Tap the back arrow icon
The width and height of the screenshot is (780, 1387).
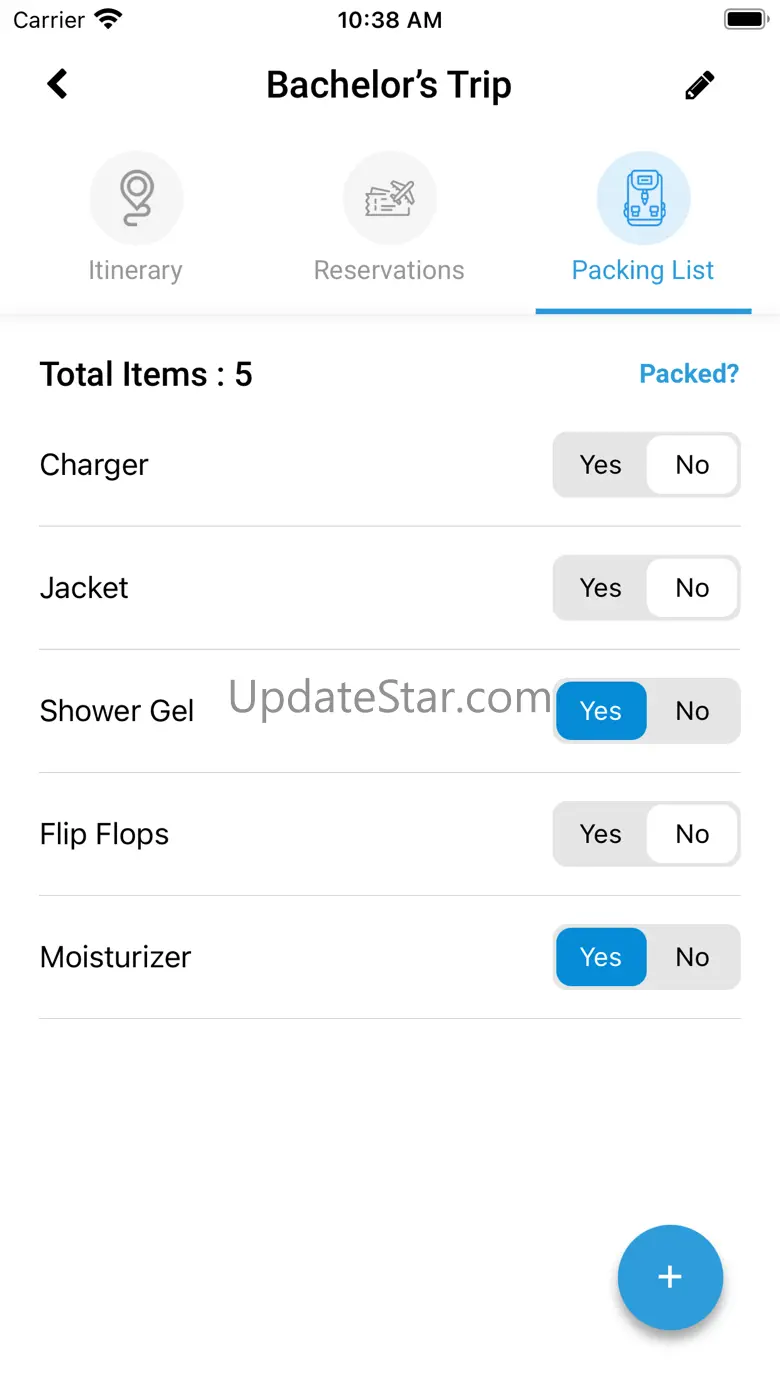(58, 84)
